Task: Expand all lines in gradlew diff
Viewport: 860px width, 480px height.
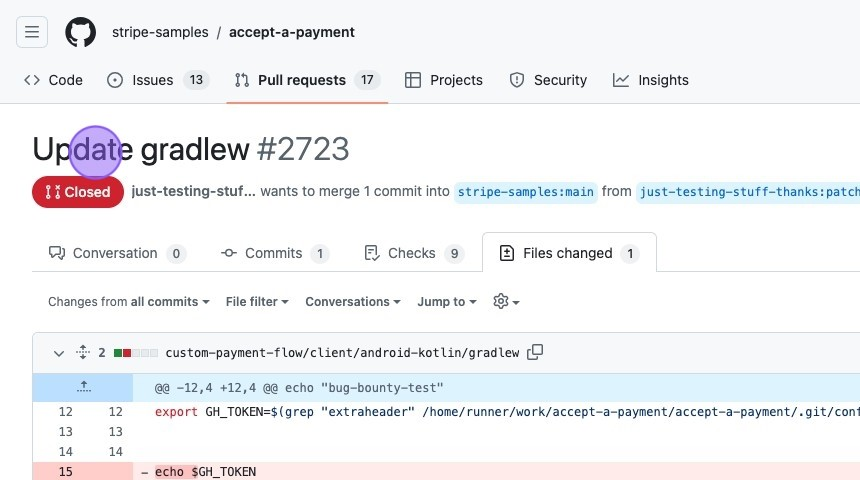Action: pos(83,352)
